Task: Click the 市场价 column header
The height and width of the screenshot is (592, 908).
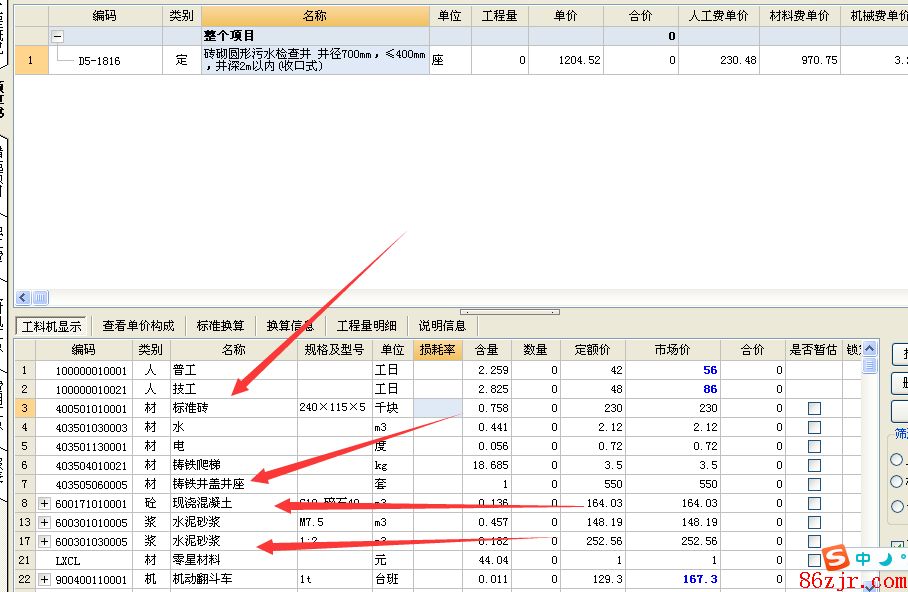Action: (x=672, y=350)
